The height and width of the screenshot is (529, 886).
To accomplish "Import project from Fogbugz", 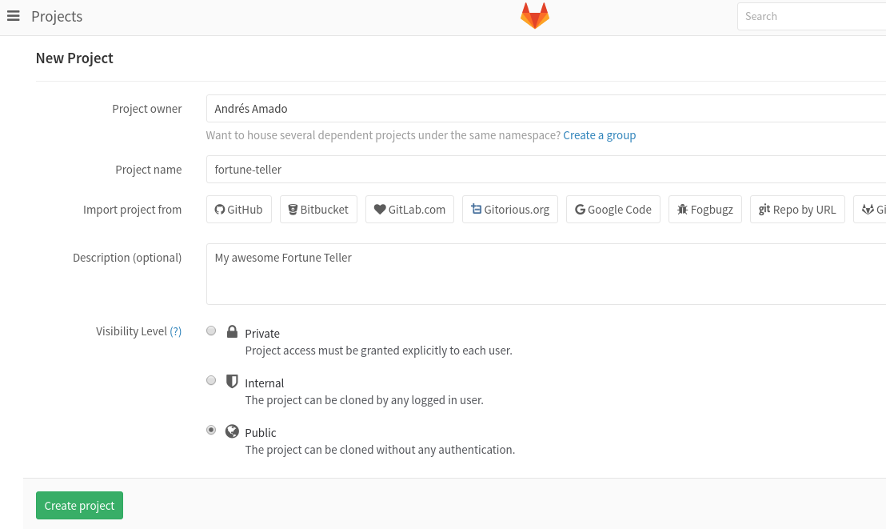I will pyautogui.click(x=705, y=209).
